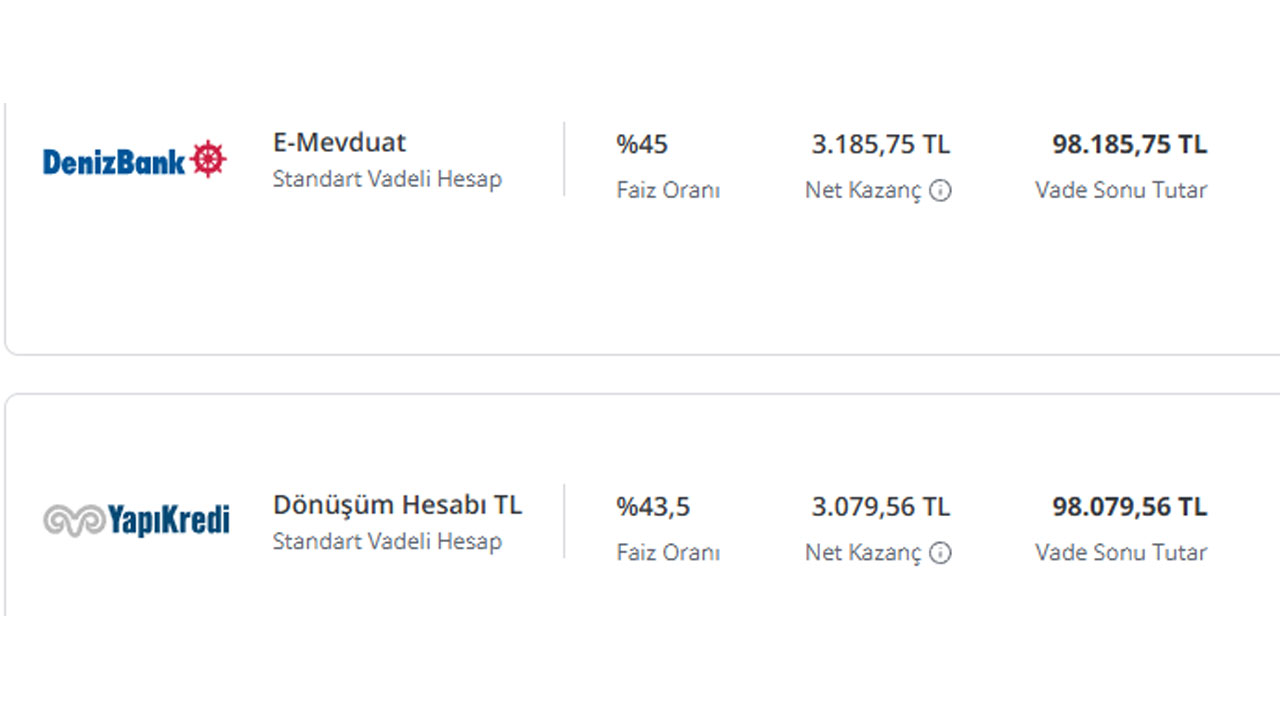Click Vade Sonu Tutar label in DenizBank card

point(1121,190)
